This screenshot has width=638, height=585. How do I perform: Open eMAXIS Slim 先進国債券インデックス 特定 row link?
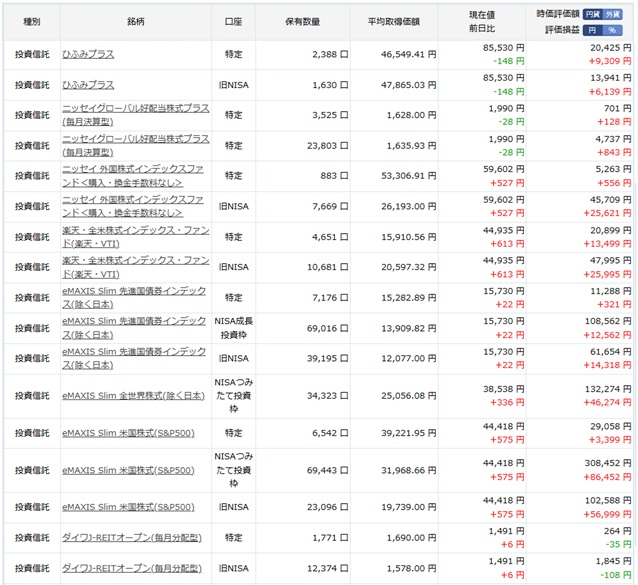(134, 297)
